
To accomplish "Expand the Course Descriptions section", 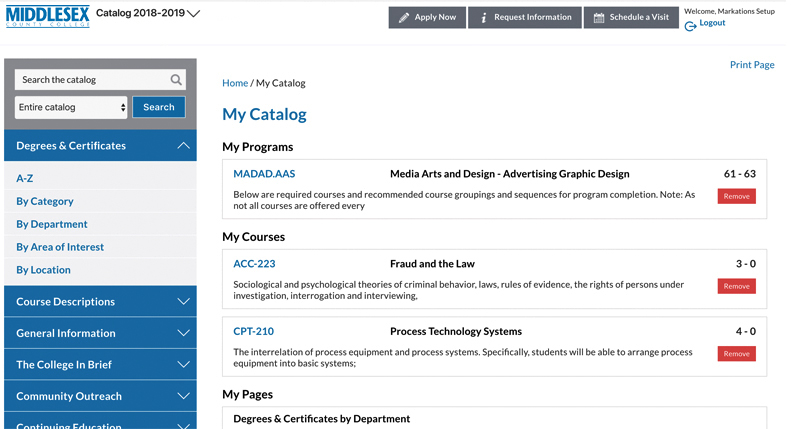I will (x=100, y=301).
